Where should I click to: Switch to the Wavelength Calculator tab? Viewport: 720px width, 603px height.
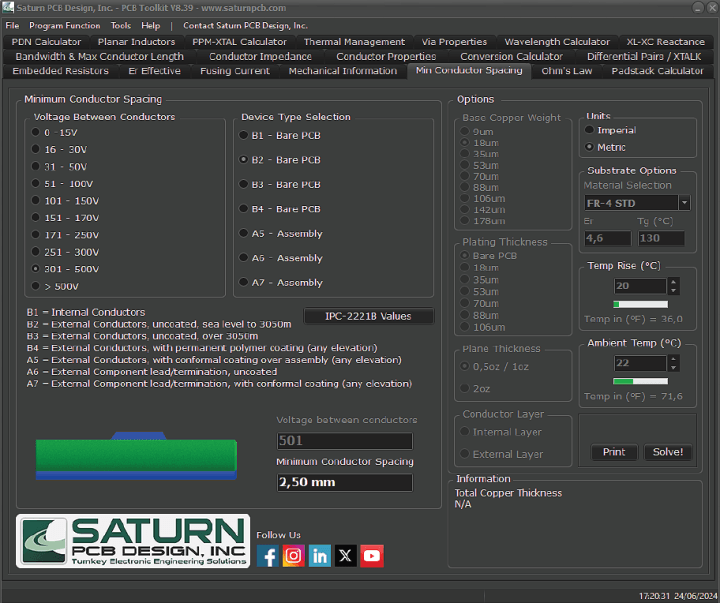(557, 42)
